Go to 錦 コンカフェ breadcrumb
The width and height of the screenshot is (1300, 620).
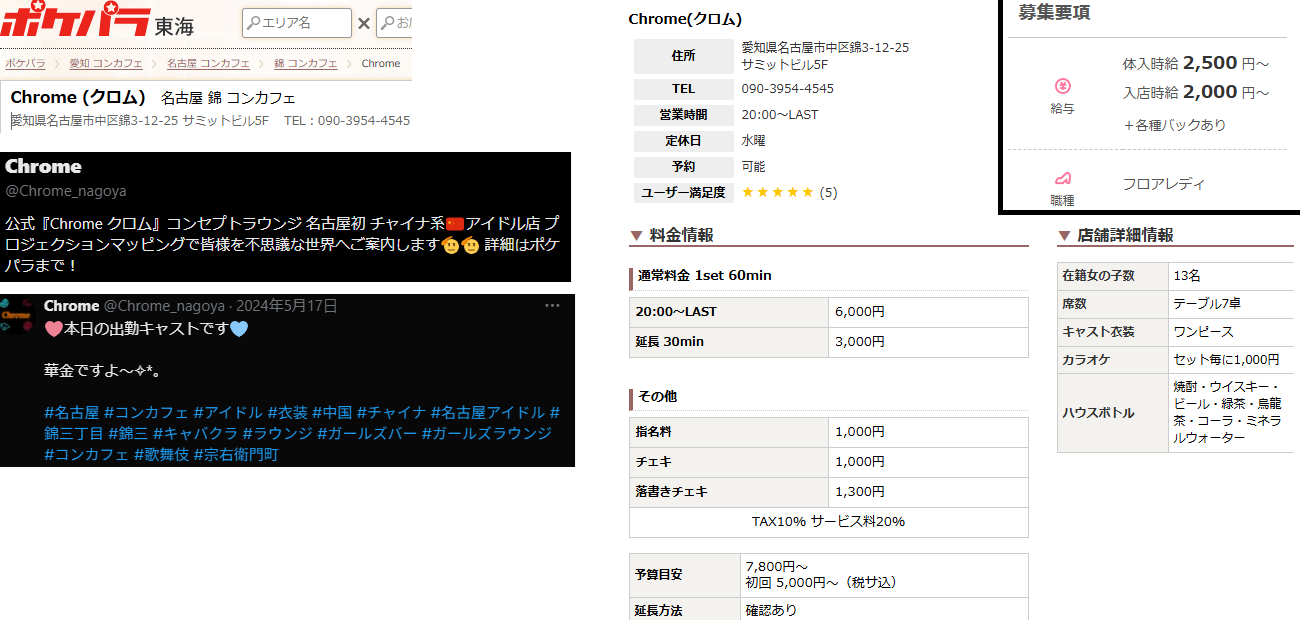(x=305, y=63)
